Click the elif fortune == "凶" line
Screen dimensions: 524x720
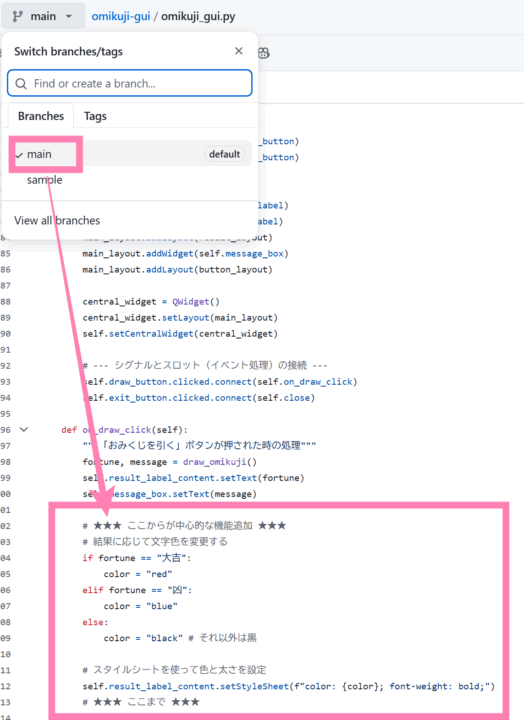pyautogui.click(x=137, y=590)
